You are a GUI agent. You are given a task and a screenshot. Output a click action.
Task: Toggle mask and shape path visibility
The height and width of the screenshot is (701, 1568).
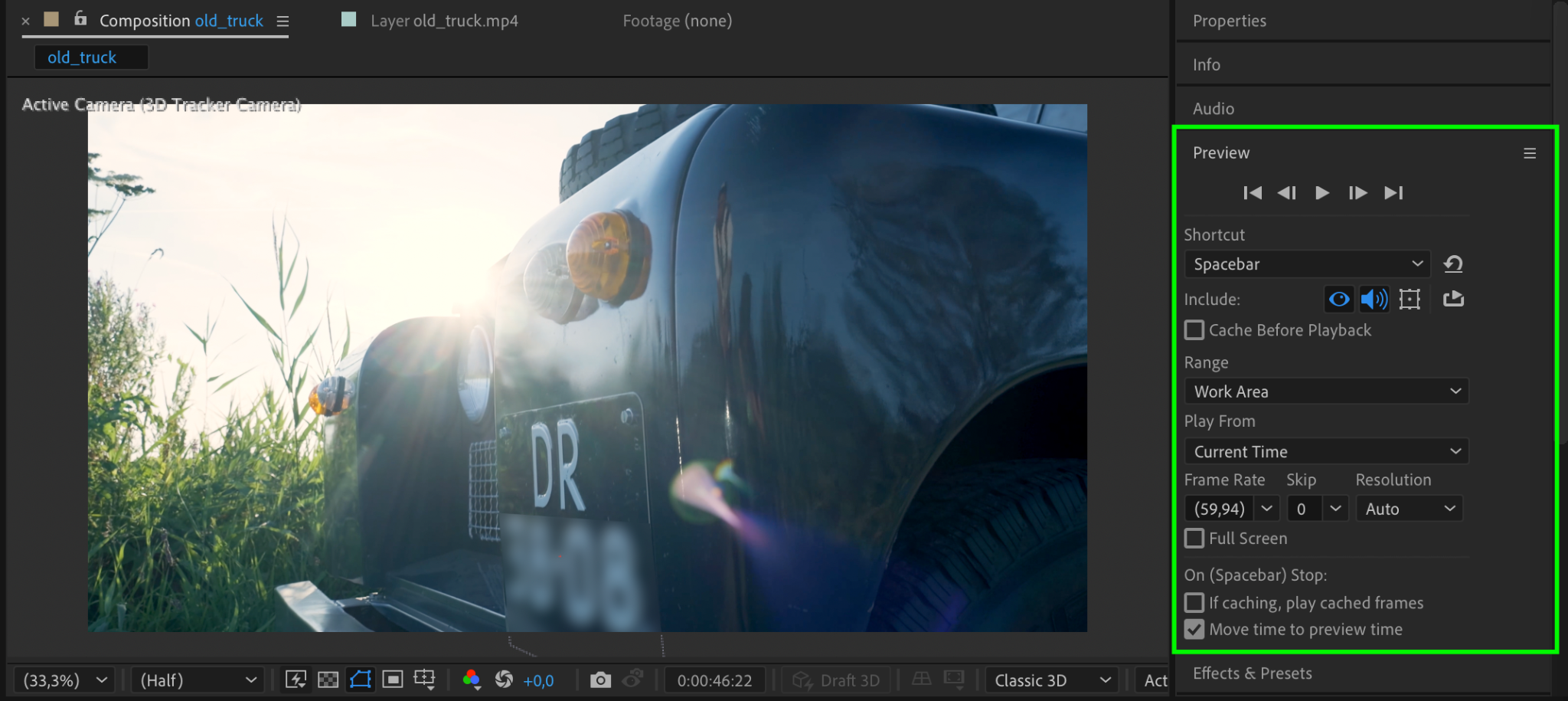coord(360,680)
